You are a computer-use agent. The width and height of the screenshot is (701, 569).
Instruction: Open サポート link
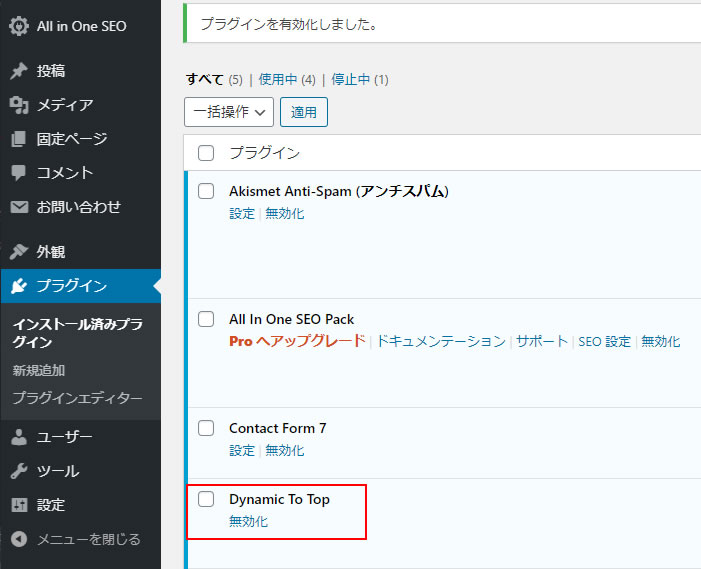coord(542,341)
